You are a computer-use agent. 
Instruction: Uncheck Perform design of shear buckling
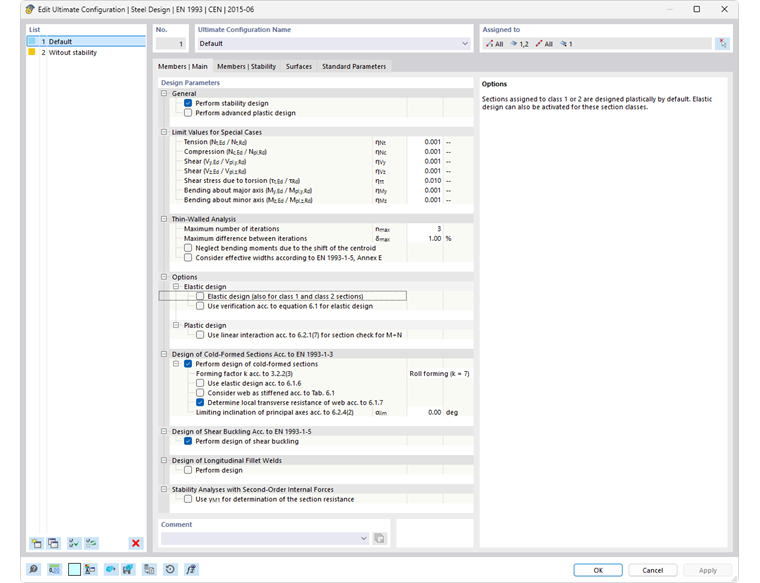[188, 441]
